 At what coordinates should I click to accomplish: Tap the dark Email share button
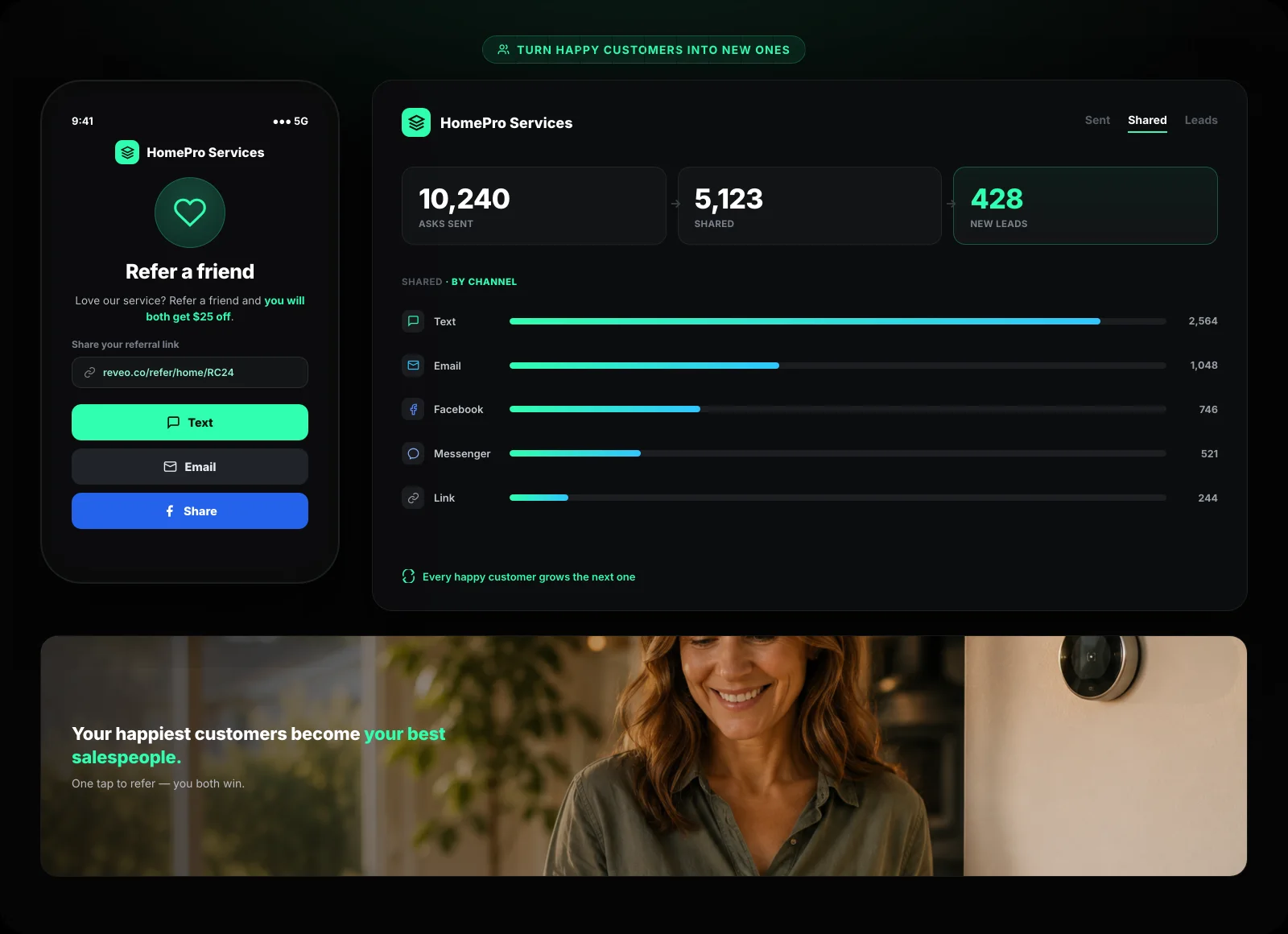pyautogui.click(x=190, y=467)
